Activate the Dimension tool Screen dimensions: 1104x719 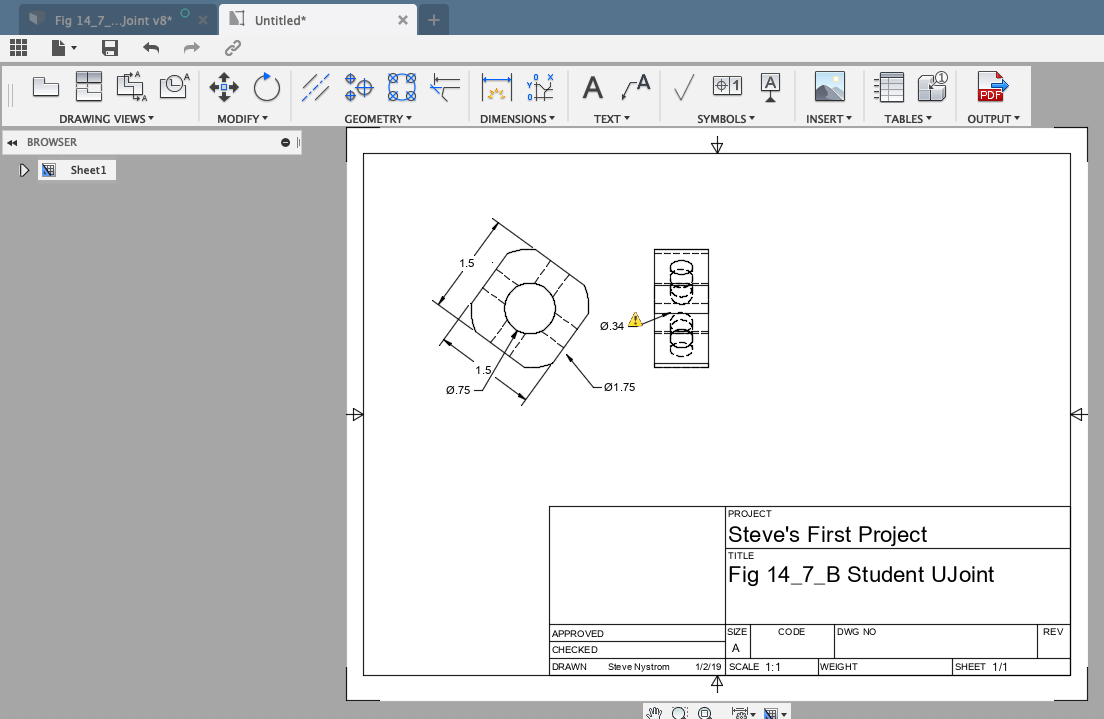pyautogui.click(x=496, y=88)
